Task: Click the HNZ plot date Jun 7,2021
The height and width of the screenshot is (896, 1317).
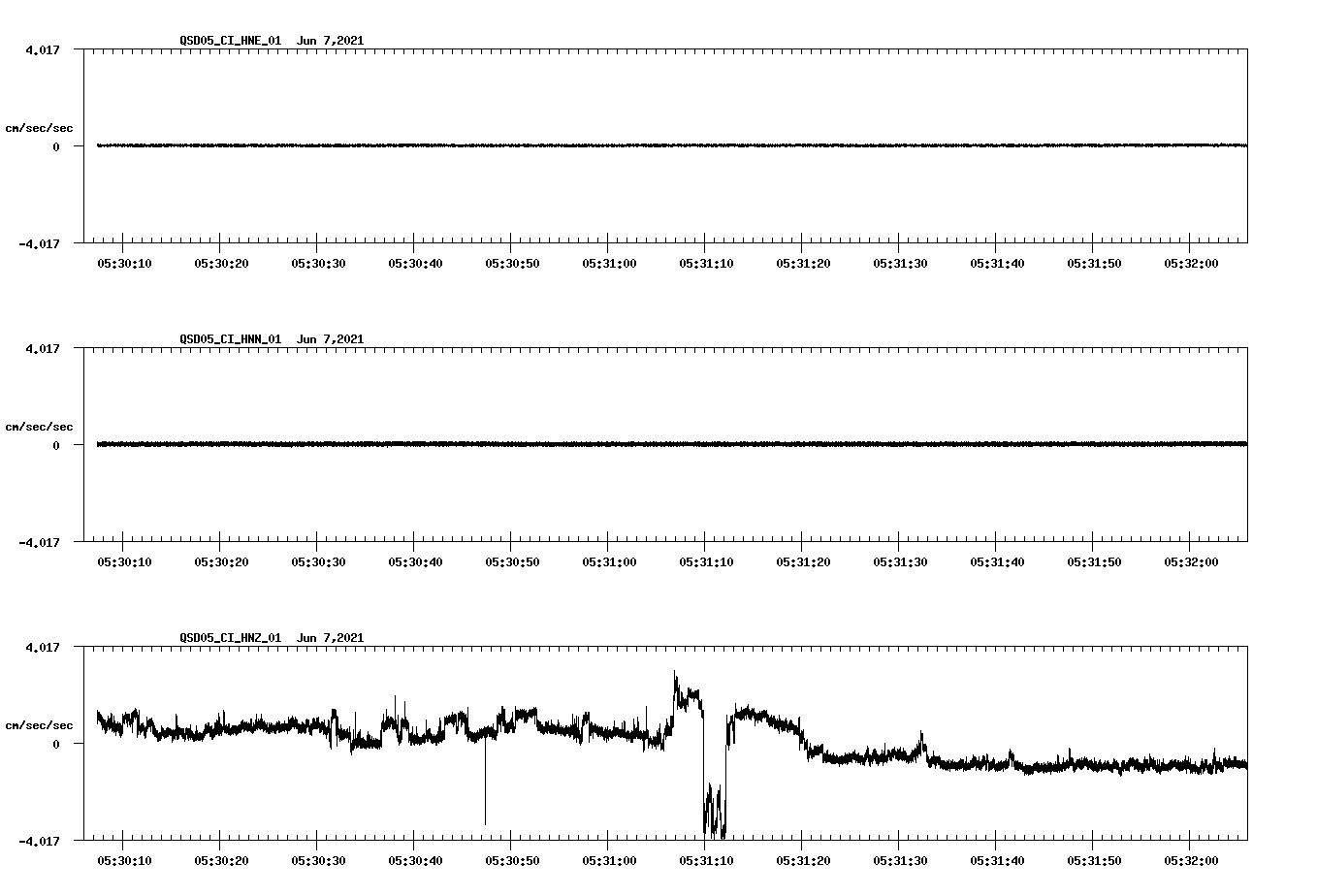Action: tap(330, 638)
